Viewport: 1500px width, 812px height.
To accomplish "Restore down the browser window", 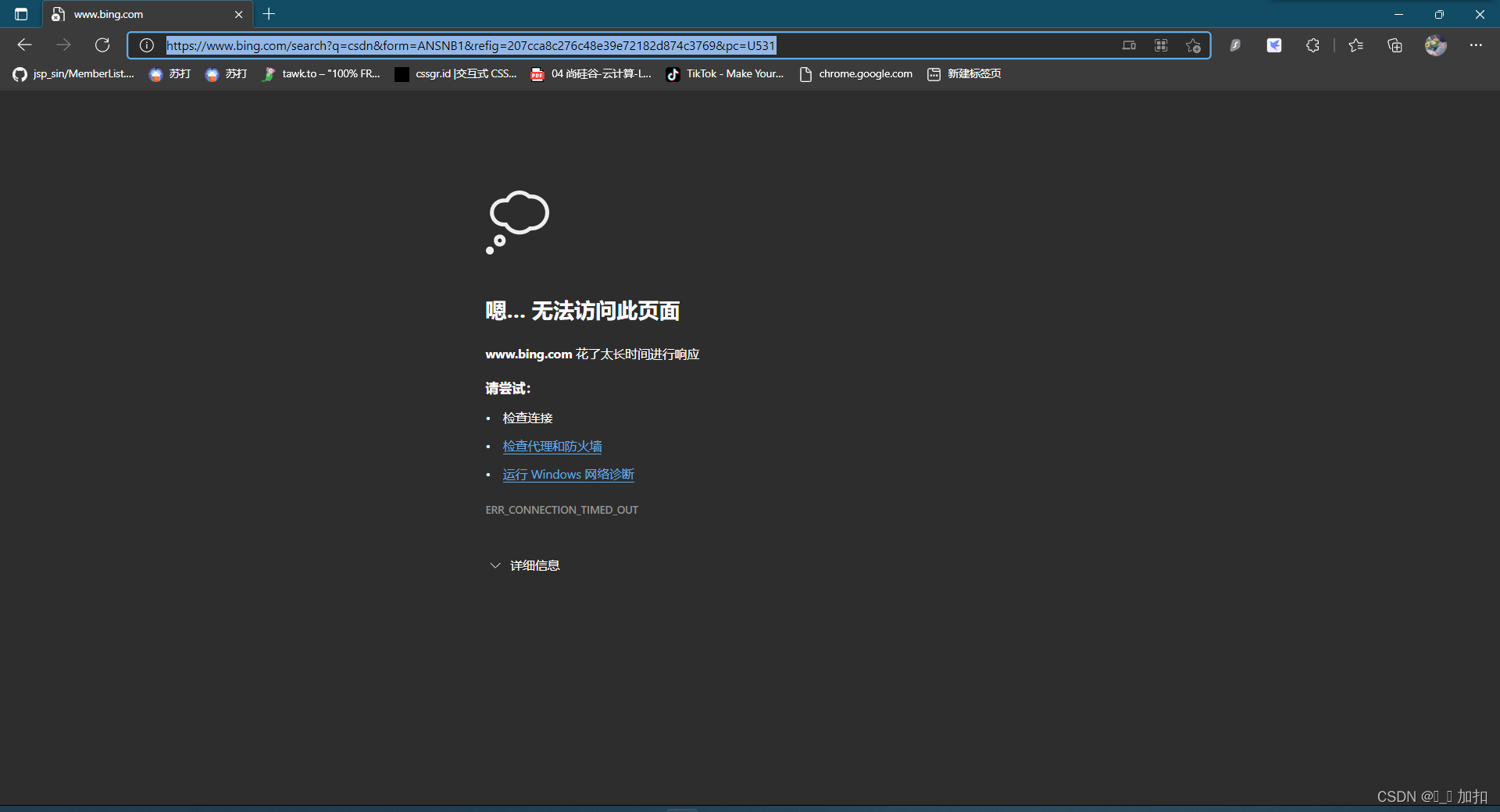I will coord(1439,14).
